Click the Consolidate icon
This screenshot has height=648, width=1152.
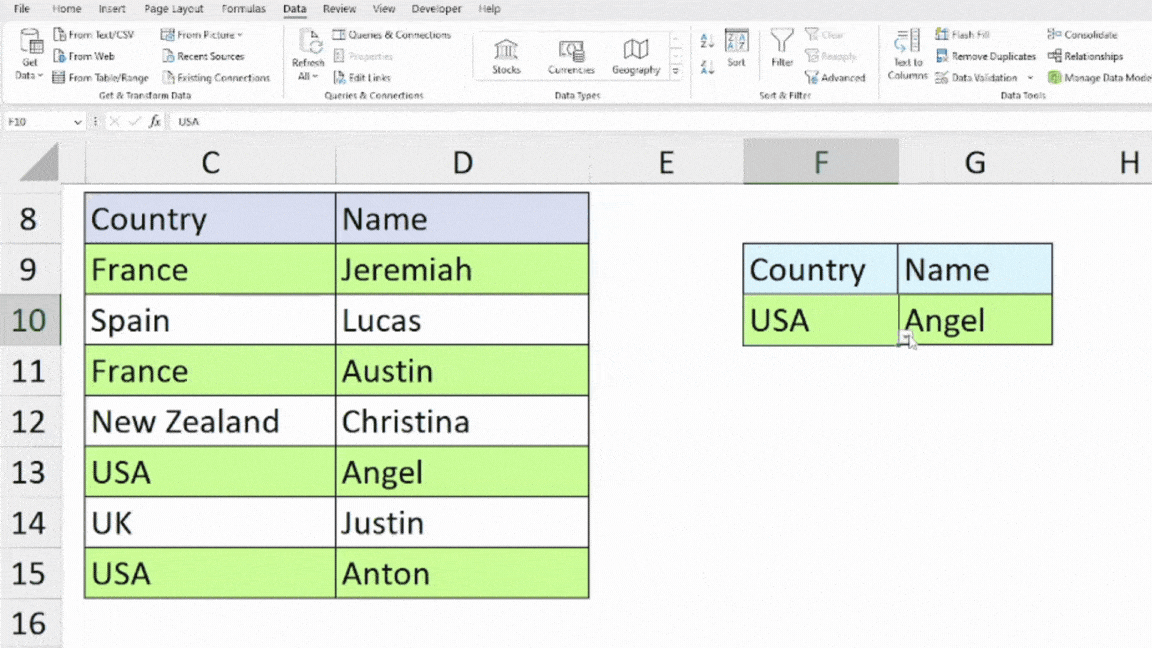1082,33
